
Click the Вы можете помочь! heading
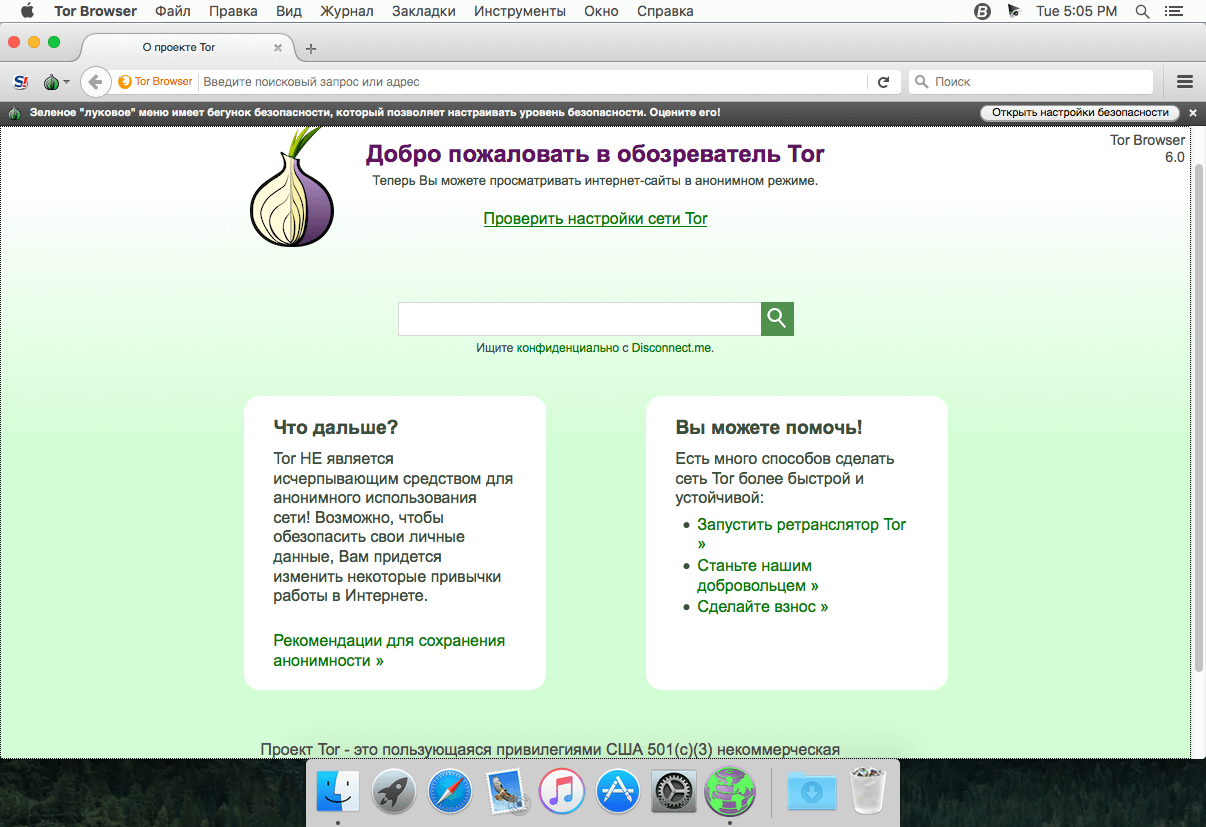[769, 427]
